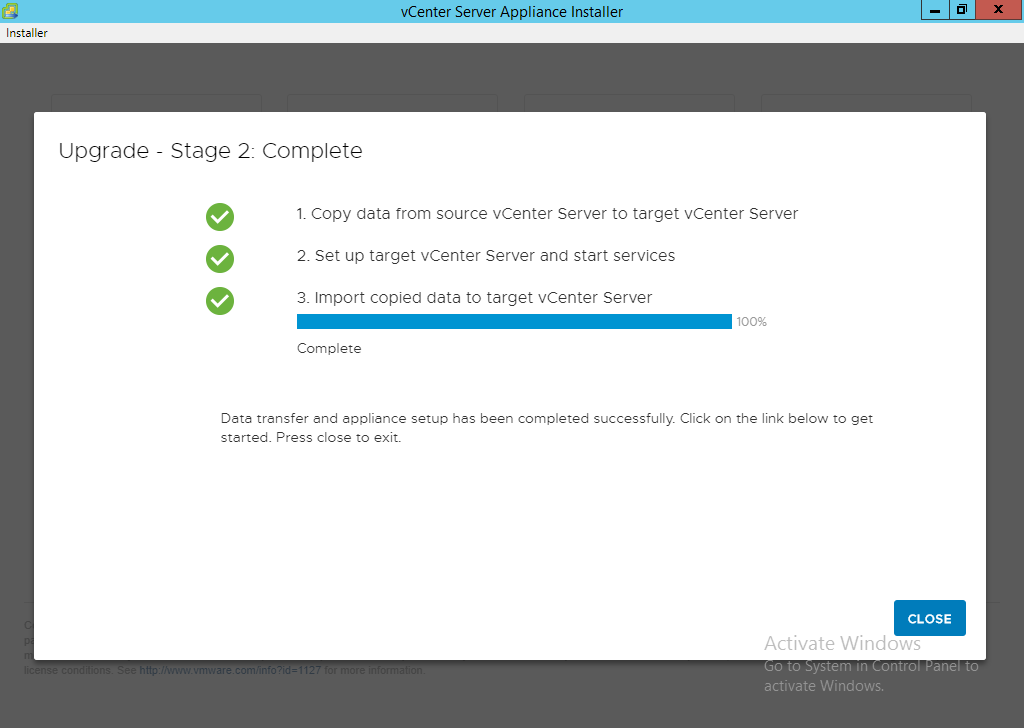The width and height of the screenshot is (1024, 728).
Task: Open the vmware.com info link behind the dialog
Action: (230, 670)
